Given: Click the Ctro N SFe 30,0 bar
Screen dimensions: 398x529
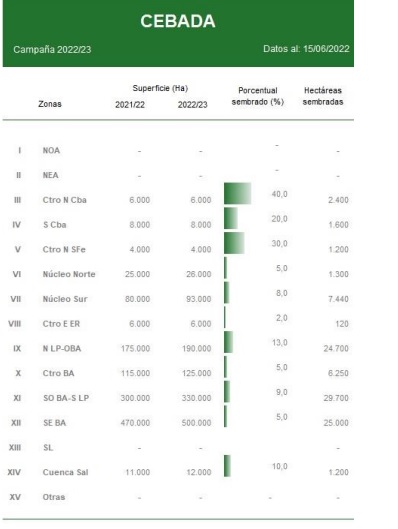Looking at the screenshot, I should coord(234,243).
